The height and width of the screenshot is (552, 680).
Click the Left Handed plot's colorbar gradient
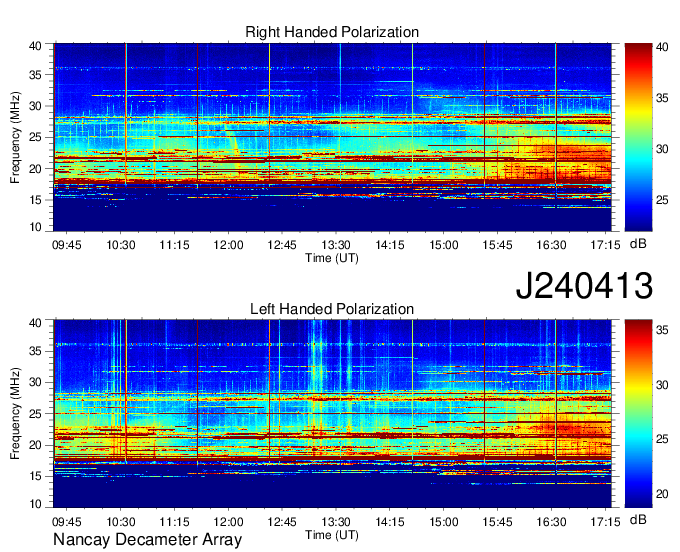(638, 414)
